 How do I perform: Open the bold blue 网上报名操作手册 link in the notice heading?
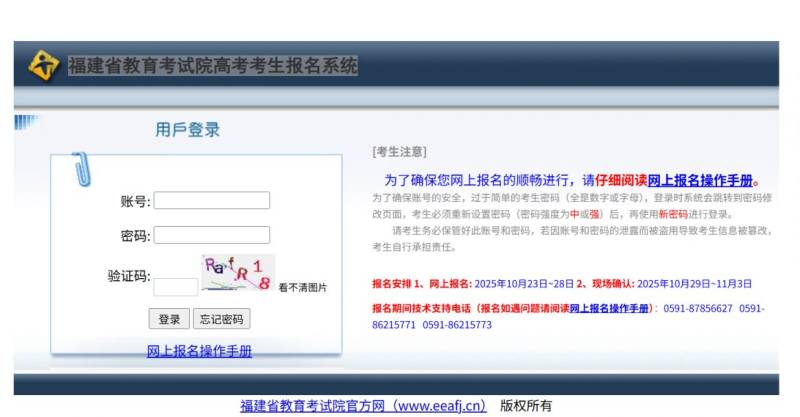coord(700,181)
